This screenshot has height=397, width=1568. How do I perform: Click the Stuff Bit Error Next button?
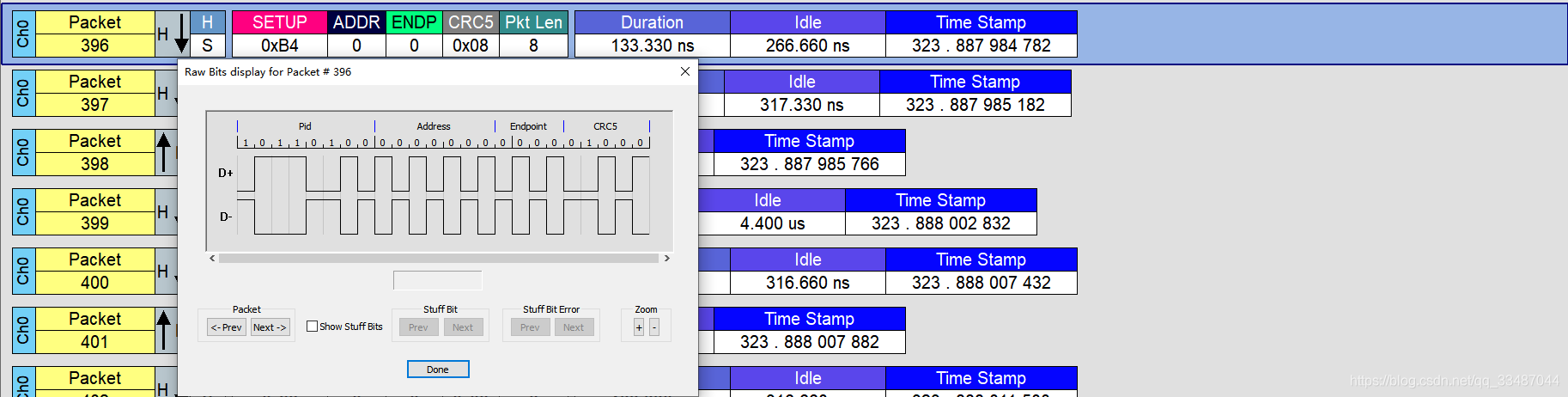click(x=574, y=327)
